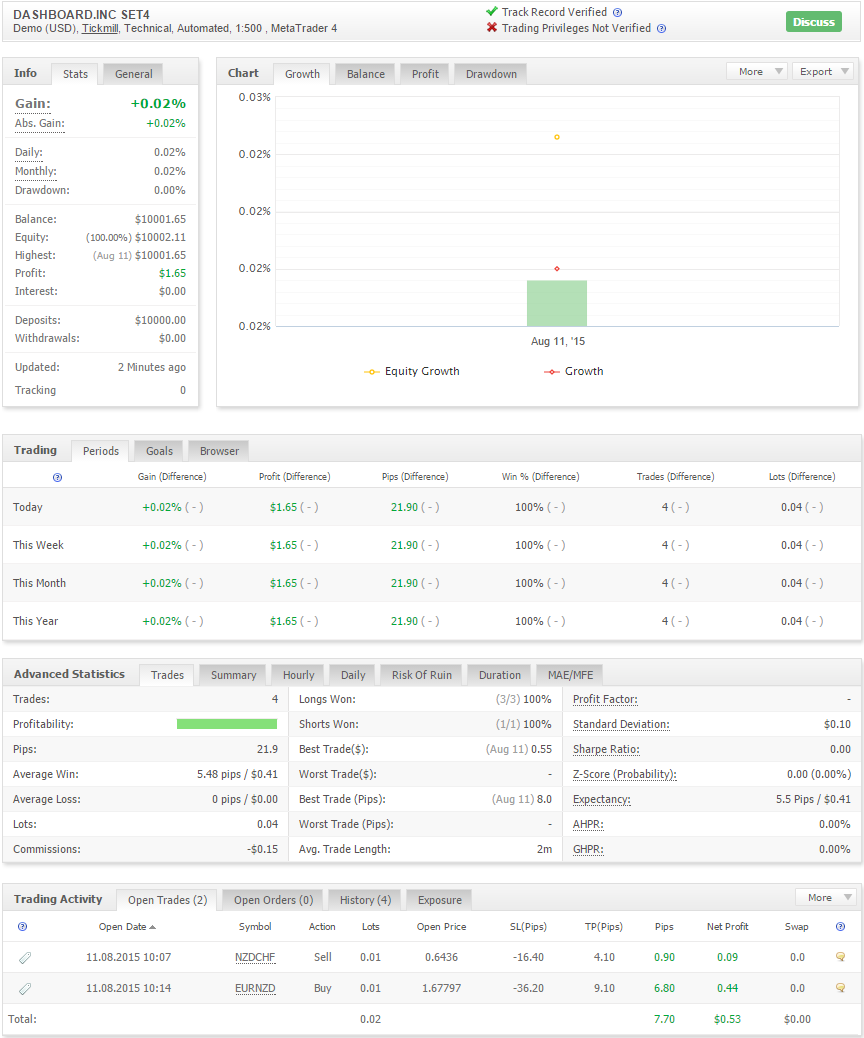Click the Expectancy label
This screenshot has width=864, height=1038.
[601, 800]
